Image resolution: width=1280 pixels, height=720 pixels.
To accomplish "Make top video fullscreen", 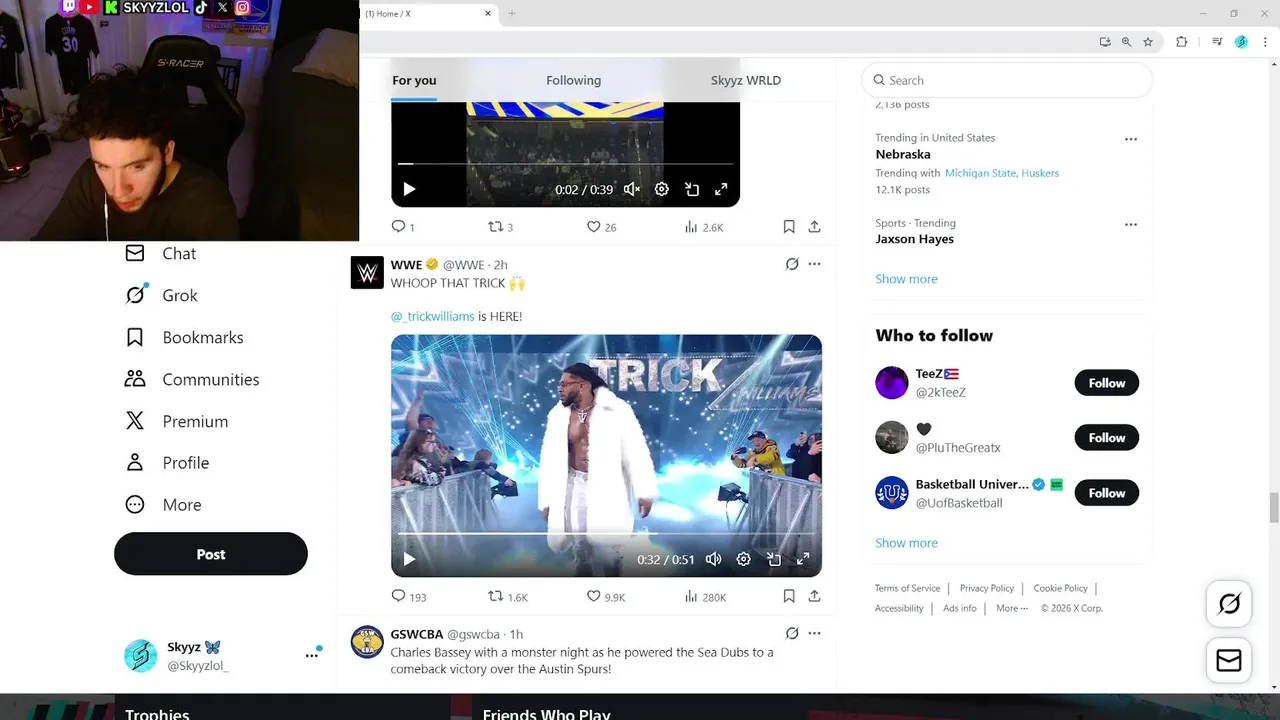I will coord(721,189).
